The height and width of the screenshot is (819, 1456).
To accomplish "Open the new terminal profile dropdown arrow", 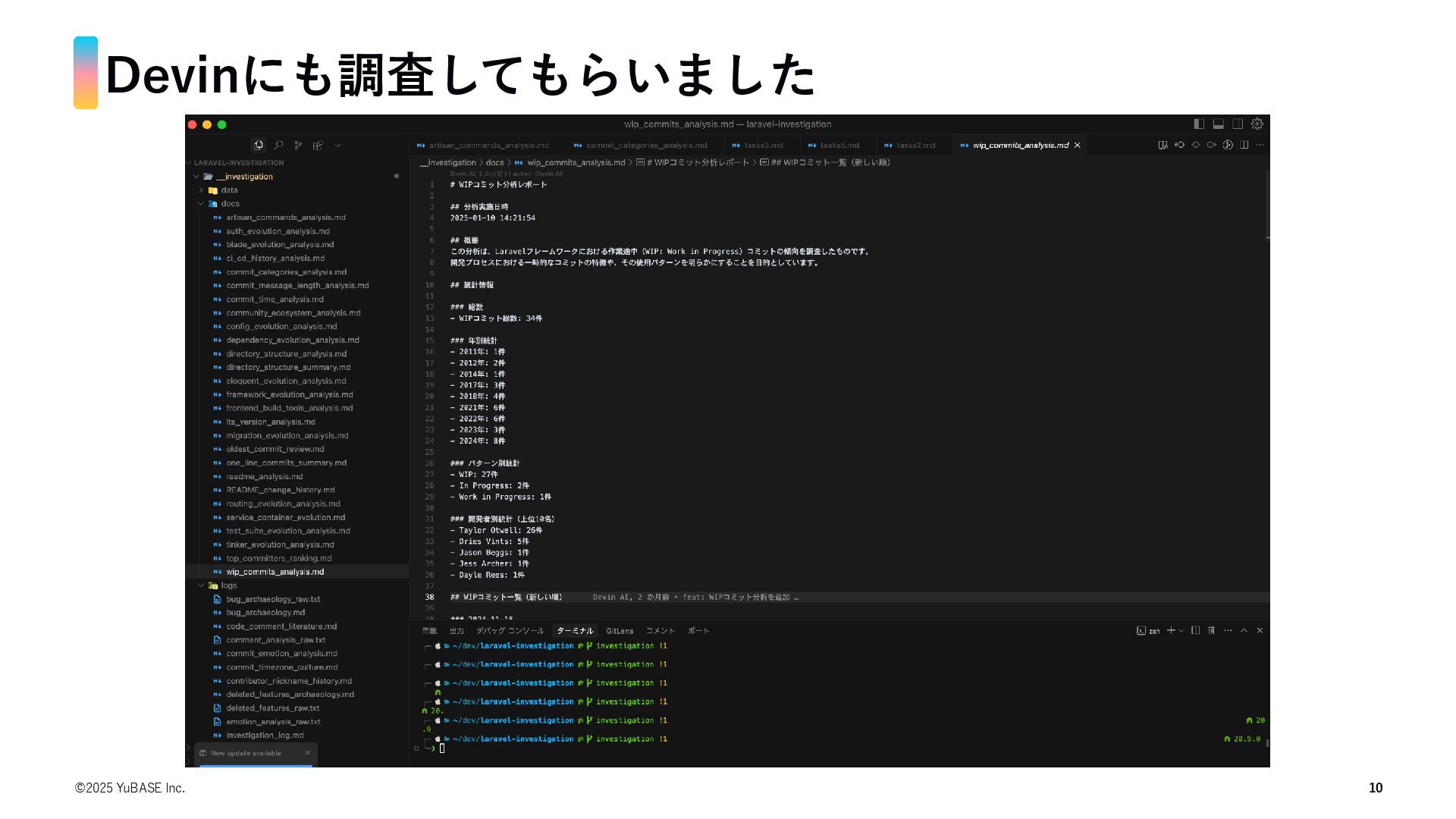I will (1181, 631).
